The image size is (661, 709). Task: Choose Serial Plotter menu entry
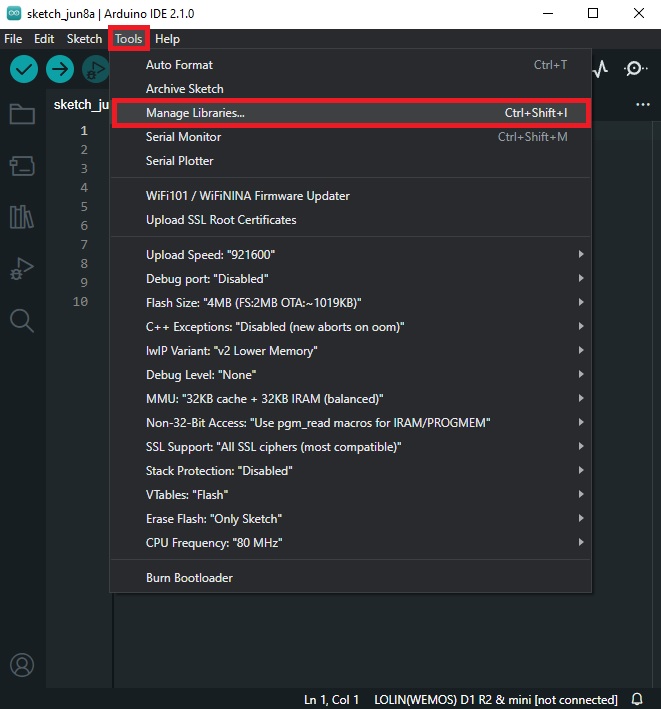click(351, 161)
